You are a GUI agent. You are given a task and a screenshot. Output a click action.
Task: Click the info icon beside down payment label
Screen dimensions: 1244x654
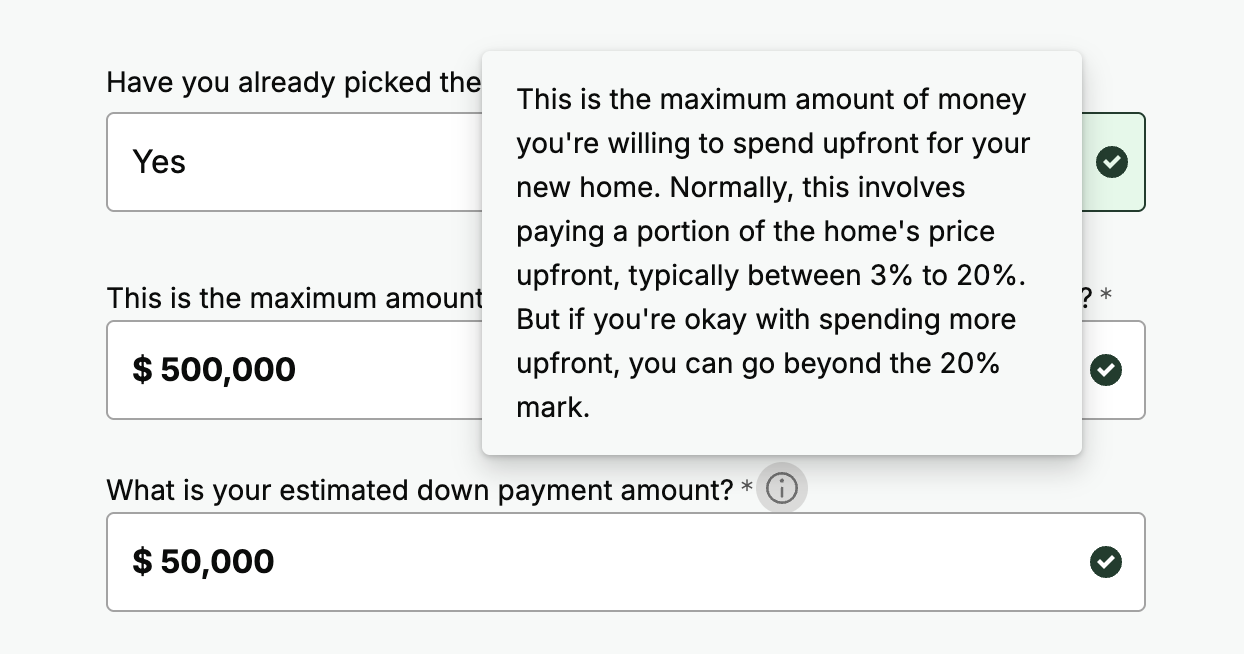(x=781, y=489)
